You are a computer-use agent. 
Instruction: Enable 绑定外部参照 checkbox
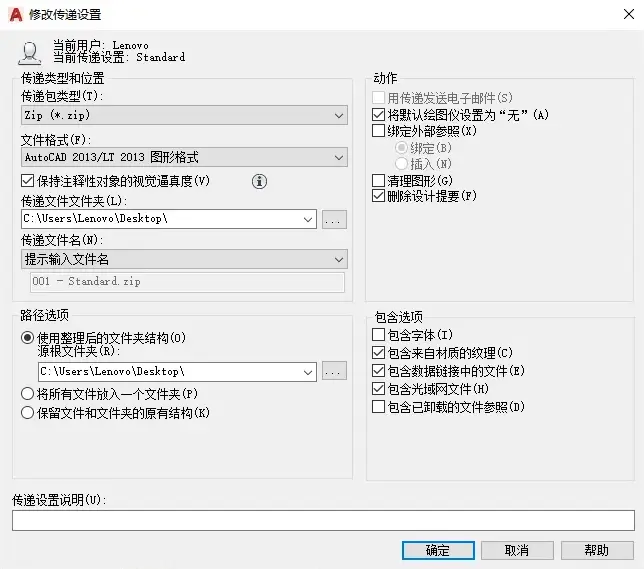tap(378, 131)
